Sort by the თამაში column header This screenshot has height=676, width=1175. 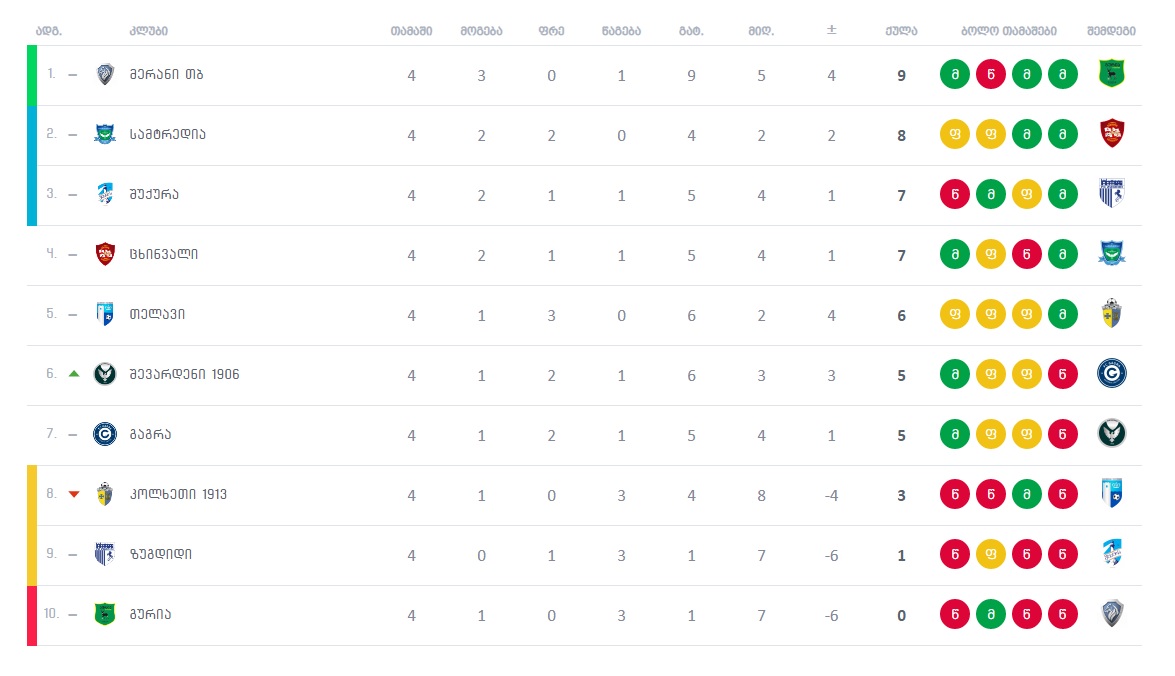click(x=411, y=31)
